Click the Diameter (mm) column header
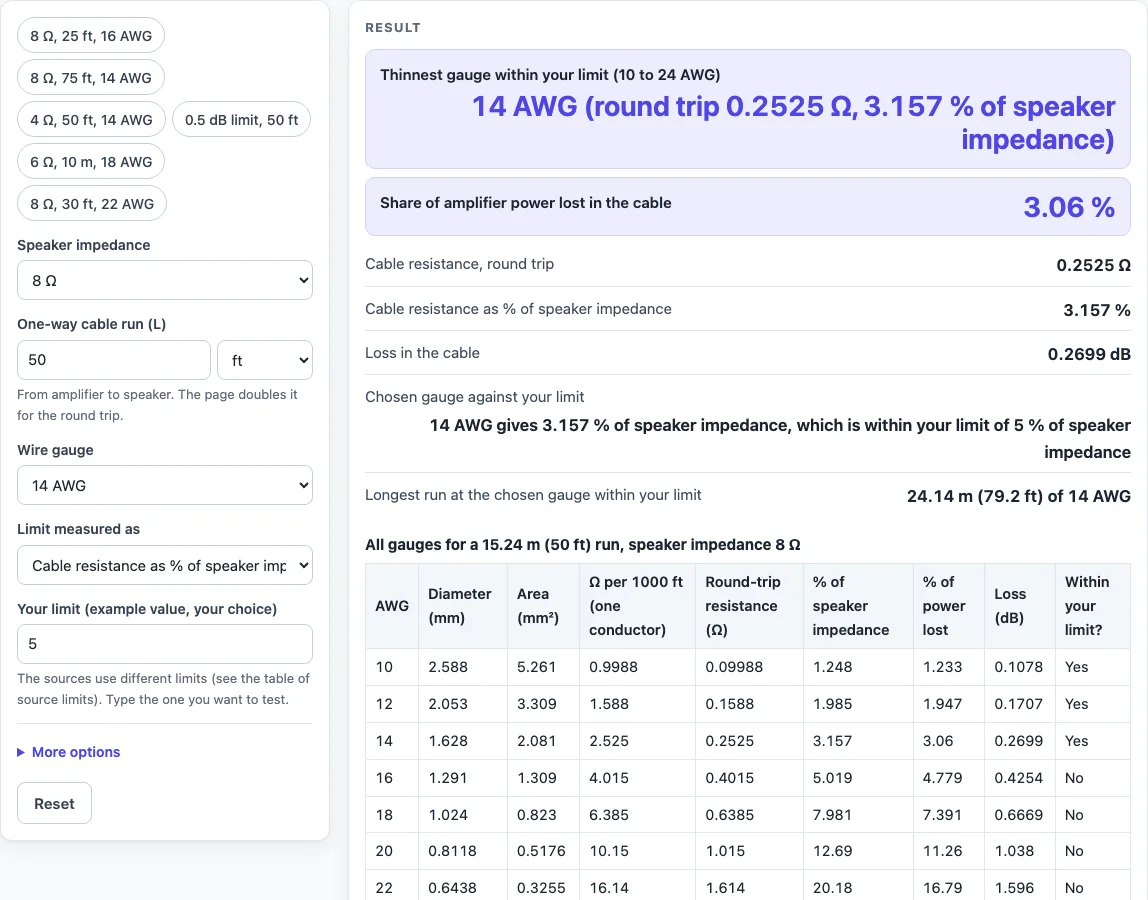 pos(462,606)
